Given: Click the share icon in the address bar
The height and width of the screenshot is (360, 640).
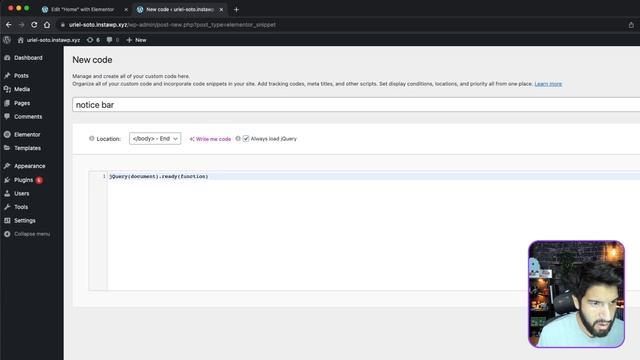Looking at the screenshot, I should 631,25.
